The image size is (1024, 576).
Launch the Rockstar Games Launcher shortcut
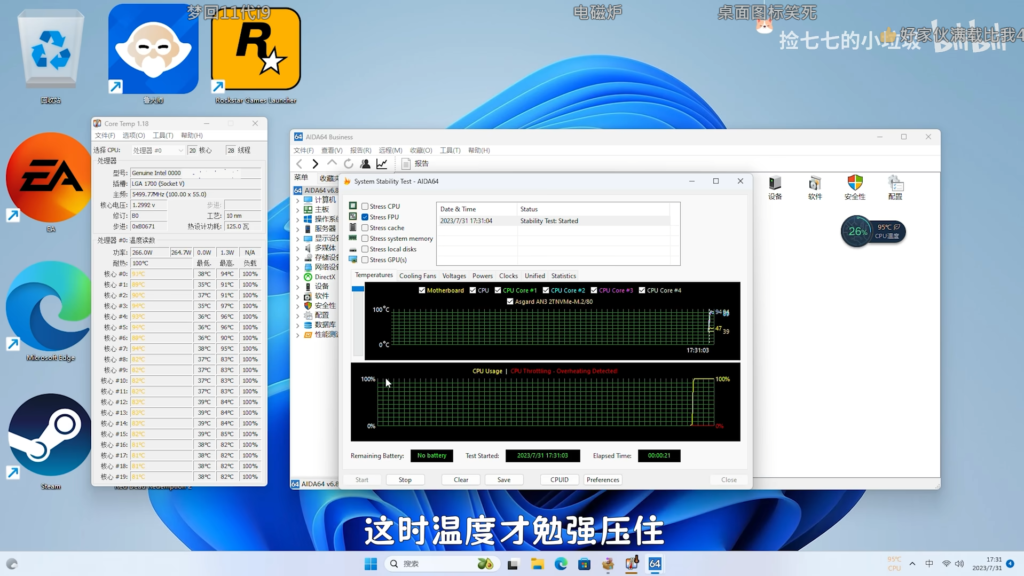coord(256,51)
